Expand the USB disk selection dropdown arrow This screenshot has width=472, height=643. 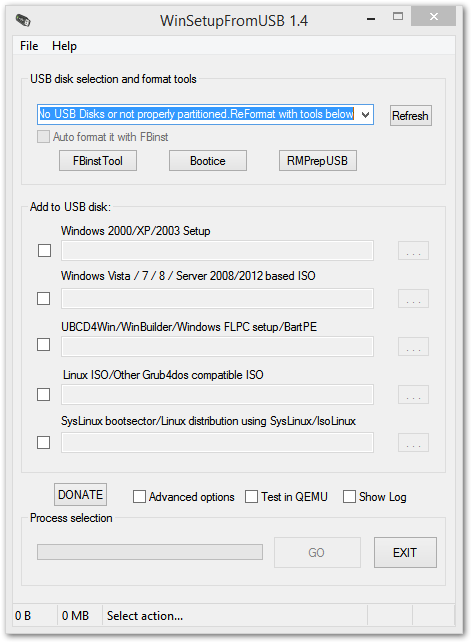coord(365,114)
